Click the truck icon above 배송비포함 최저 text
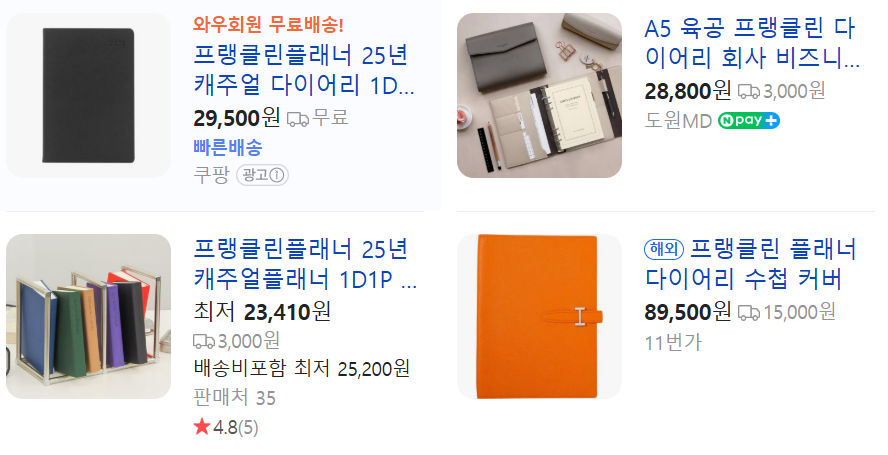The height and width of the screenshot is (455, 888). pyautogui.click(x=204, y=341)
